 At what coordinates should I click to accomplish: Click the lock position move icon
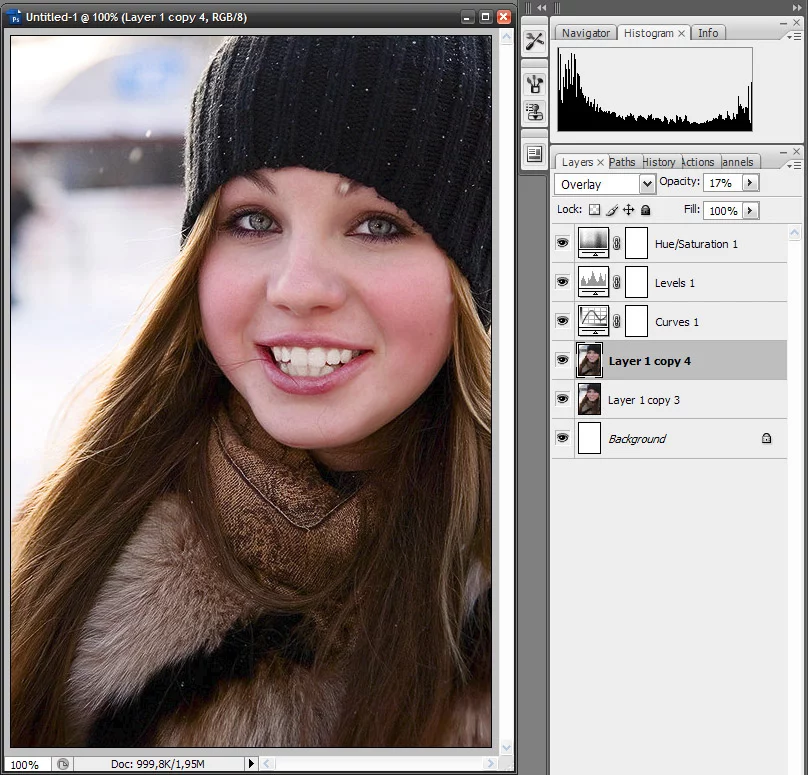(629, 210)
